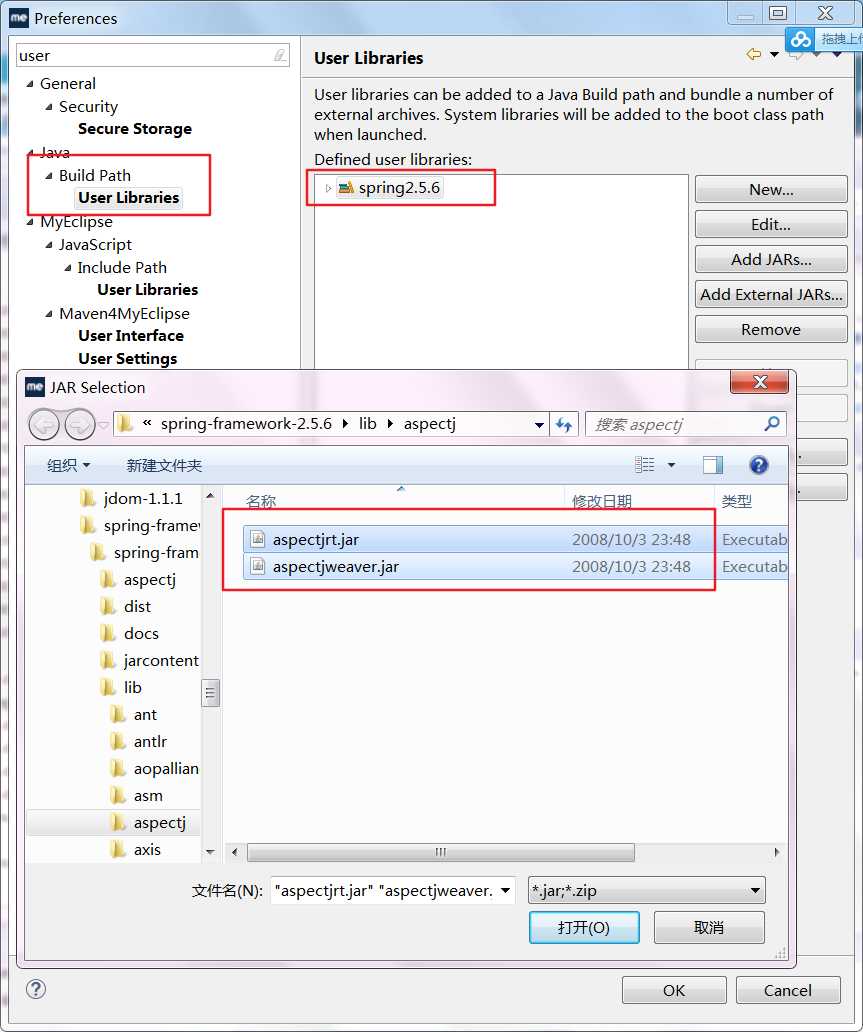Open address bar history dropdown

539,425
